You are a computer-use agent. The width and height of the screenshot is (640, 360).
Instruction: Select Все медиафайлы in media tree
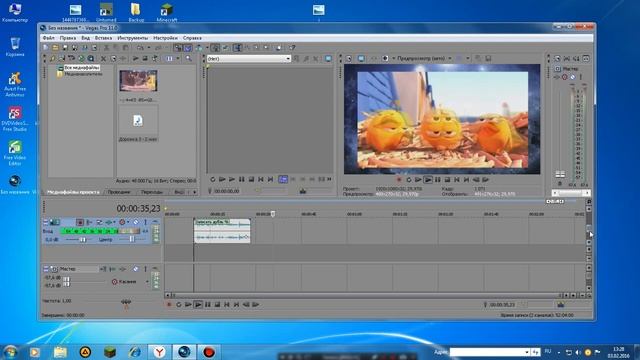click(82, 68)
